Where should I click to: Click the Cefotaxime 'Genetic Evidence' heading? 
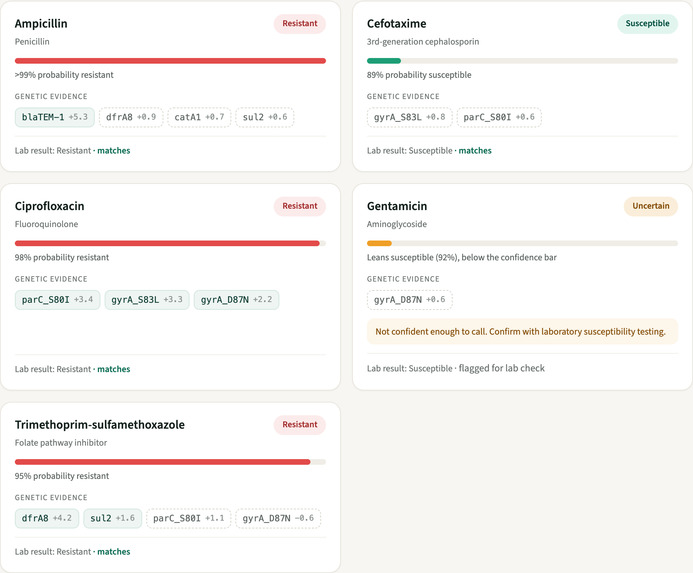tap(403, 96)
